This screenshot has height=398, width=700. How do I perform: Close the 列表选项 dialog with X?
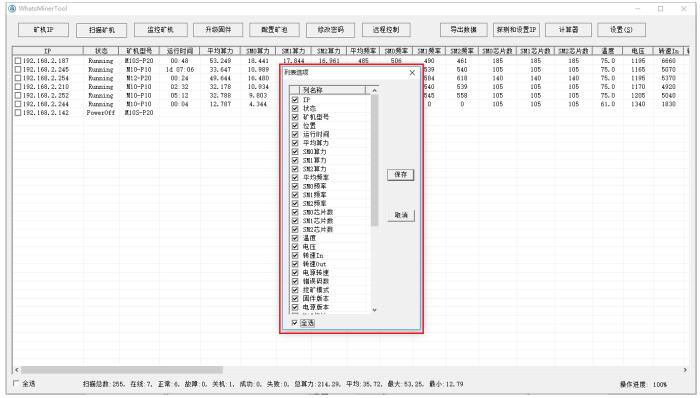[x=412, y=73]
